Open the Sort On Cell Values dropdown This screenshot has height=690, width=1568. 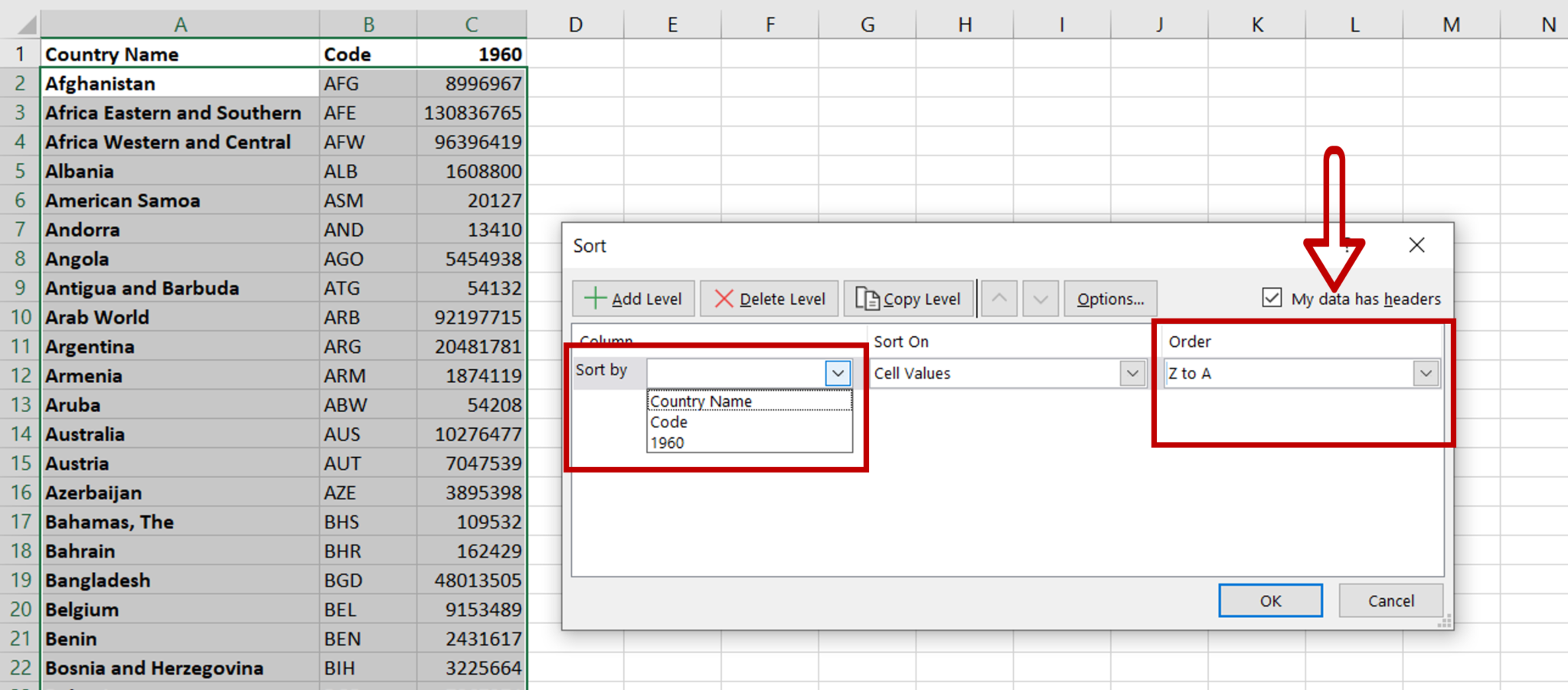pos(1132,374)
